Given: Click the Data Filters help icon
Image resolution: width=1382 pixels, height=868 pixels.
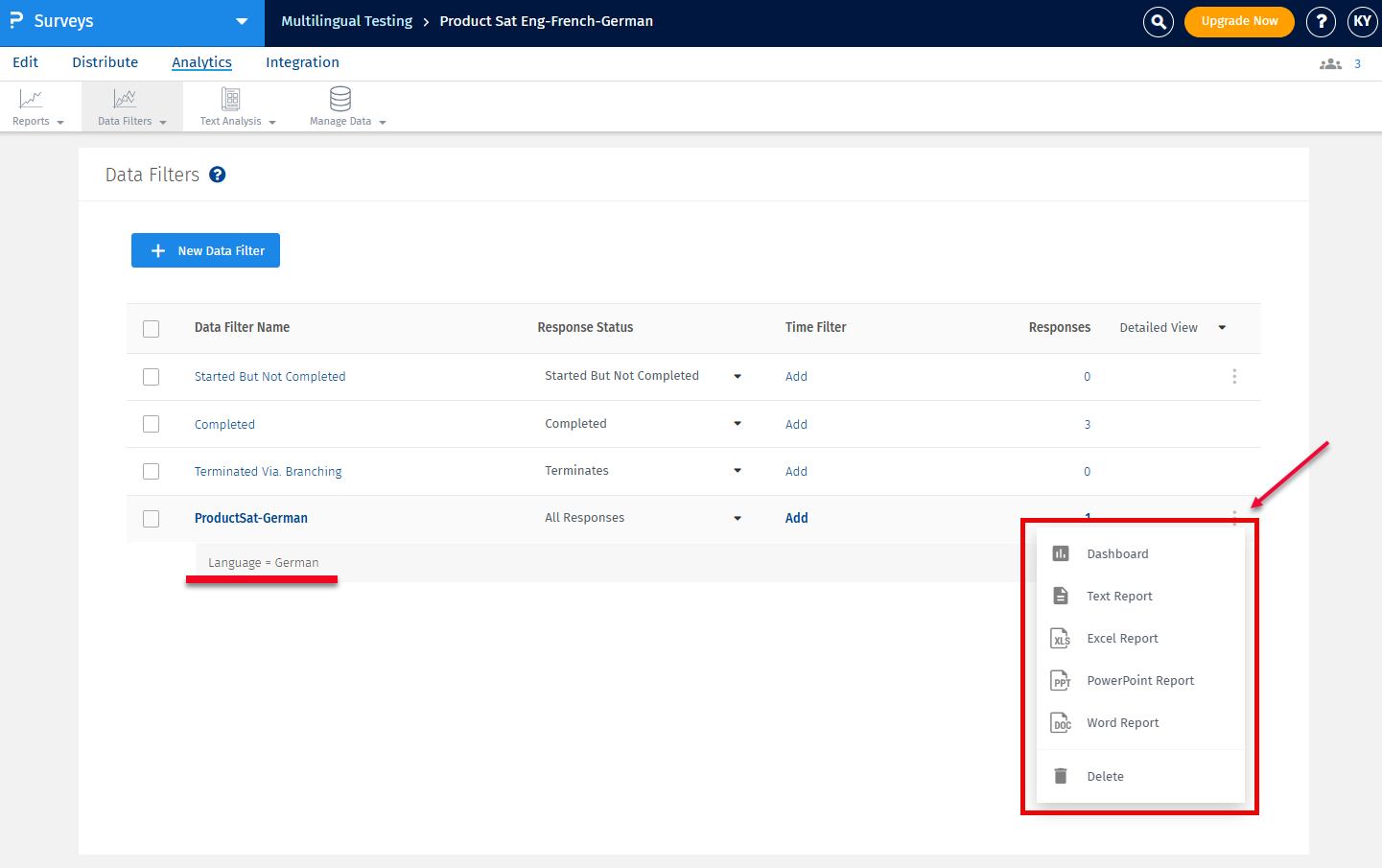Looking at the screenshot, I should pos(218,175).
